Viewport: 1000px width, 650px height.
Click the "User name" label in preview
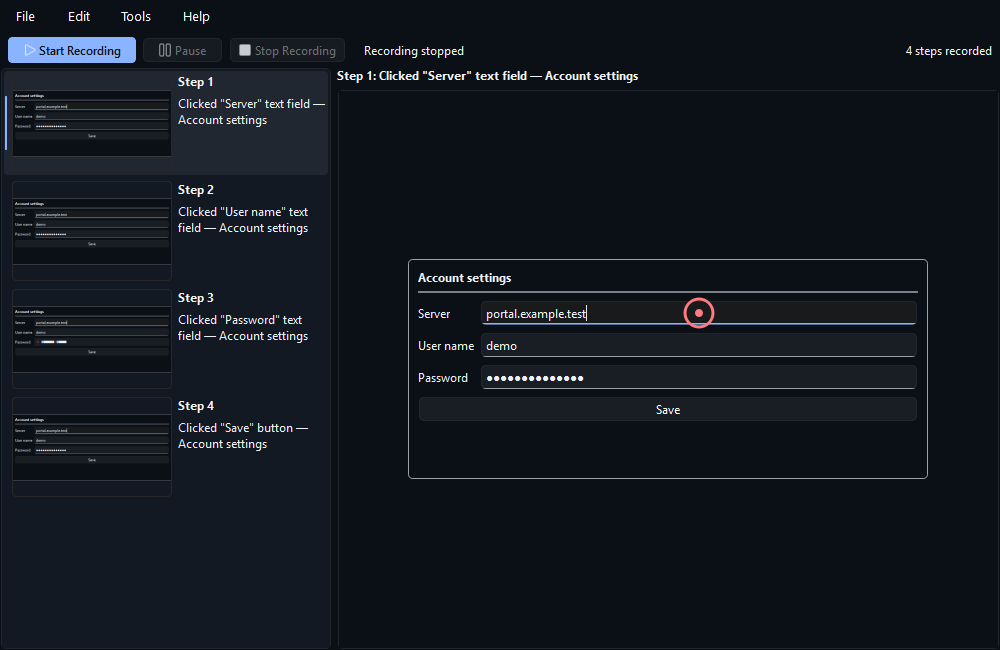[446, 346]
